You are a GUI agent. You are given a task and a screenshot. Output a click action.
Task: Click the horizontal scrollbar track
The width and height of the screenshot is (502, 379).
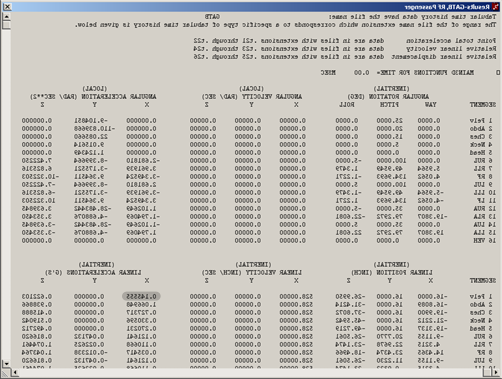(x=250, y=372)
